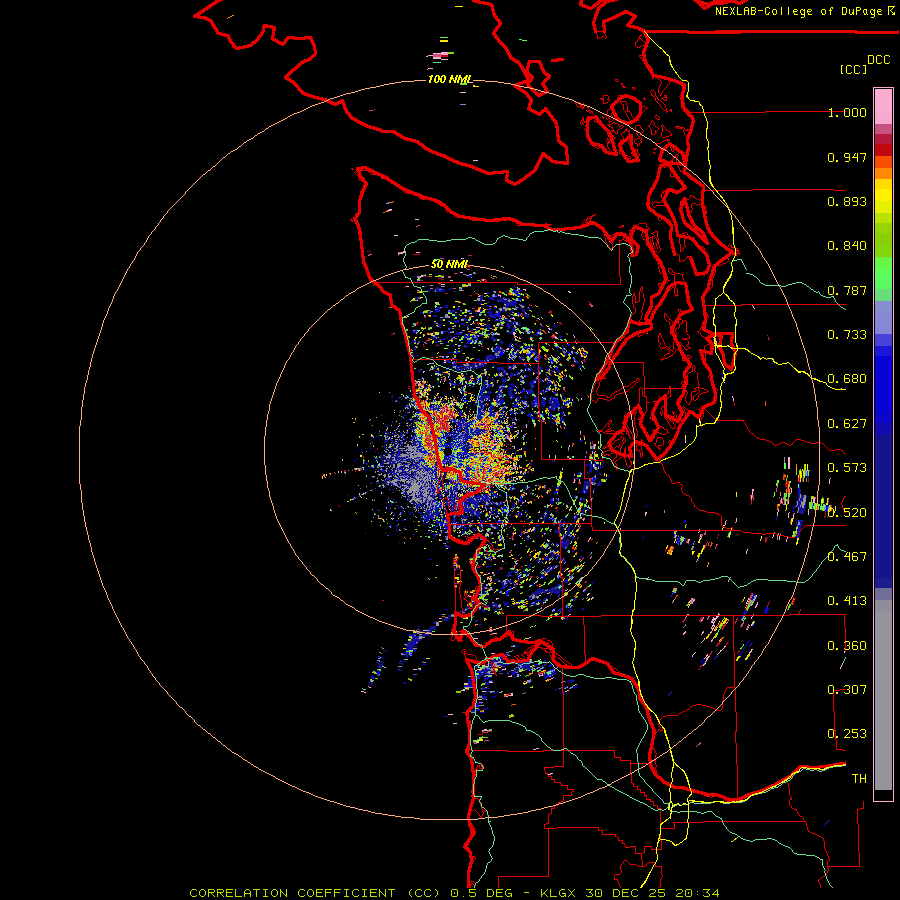Select the 0.627 scale value

pyautogui.click(x=847, y=424)
